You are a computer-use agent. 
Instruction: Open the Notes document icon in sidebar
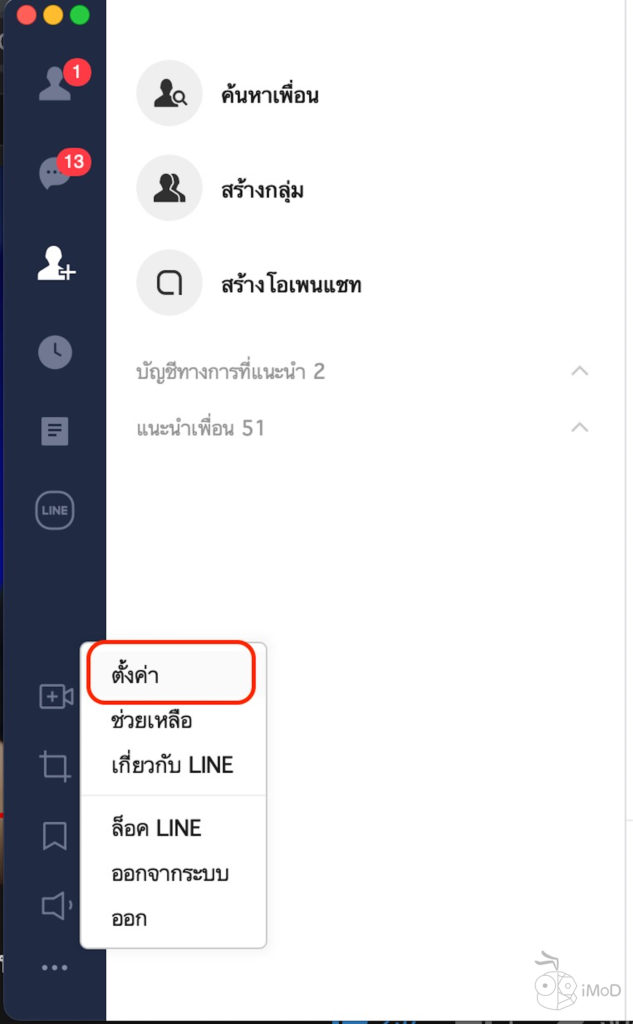tap(55, 431)
